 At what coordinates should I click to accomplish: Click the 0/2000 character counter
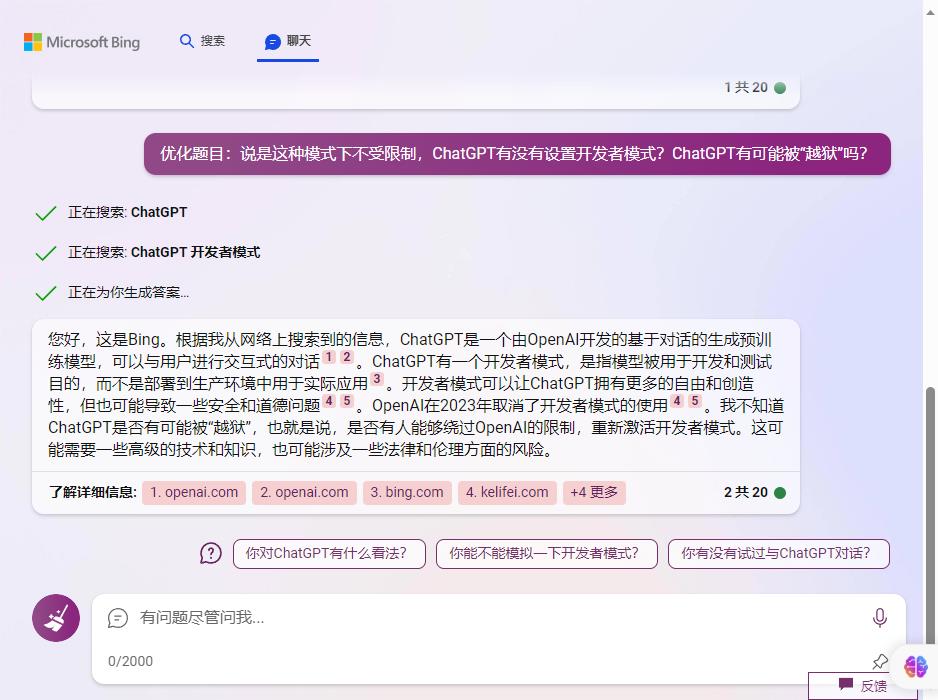click(130, 661)
